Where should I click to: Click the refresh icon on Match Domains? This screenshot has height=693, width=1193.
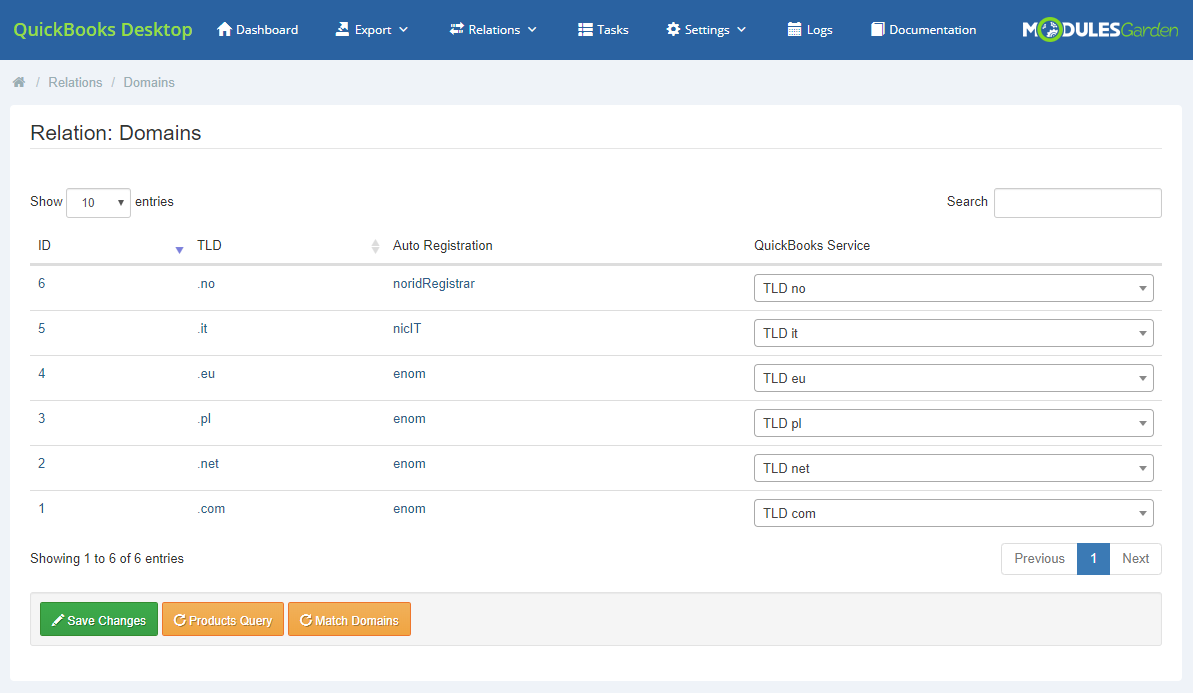(305, 619)
